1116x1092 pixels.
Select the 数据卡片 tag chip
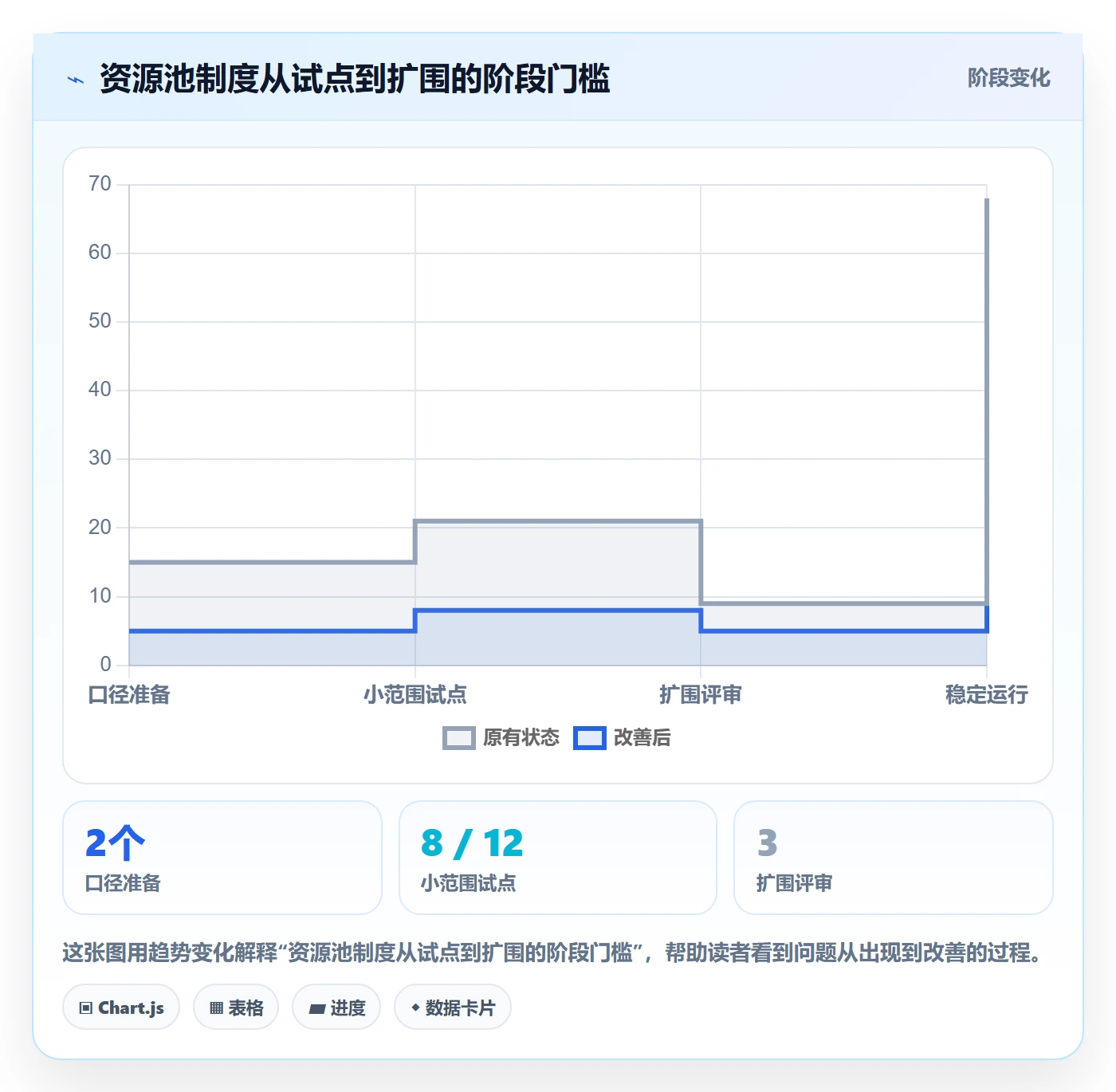(453, 1008)
